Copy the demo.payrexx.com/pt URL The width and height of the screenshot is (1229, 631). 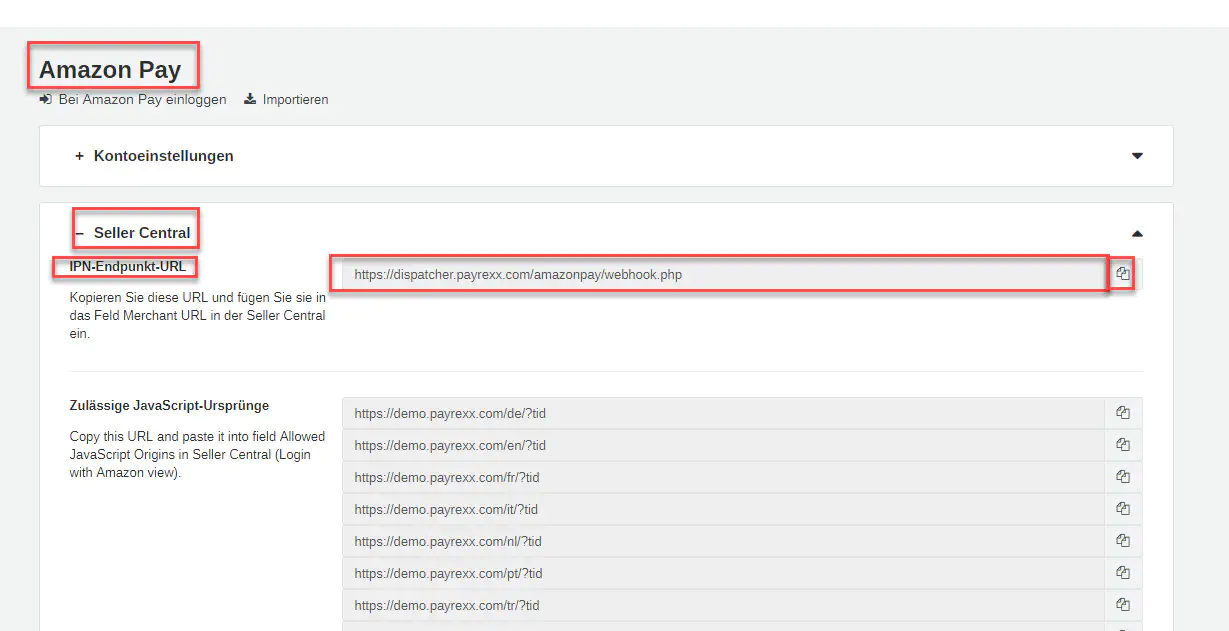(1123, 573)
